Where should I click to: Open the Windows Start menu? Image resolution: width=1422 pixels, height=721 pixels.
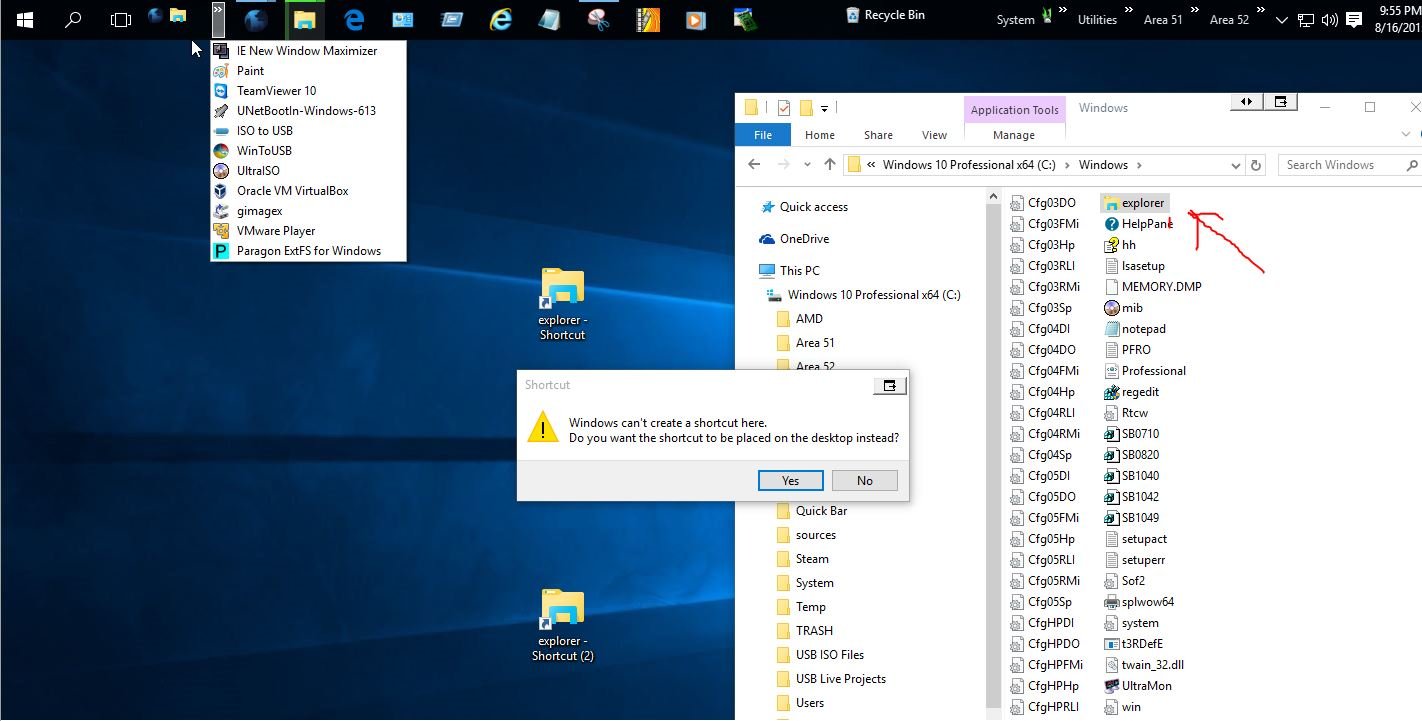pos(25,19)
